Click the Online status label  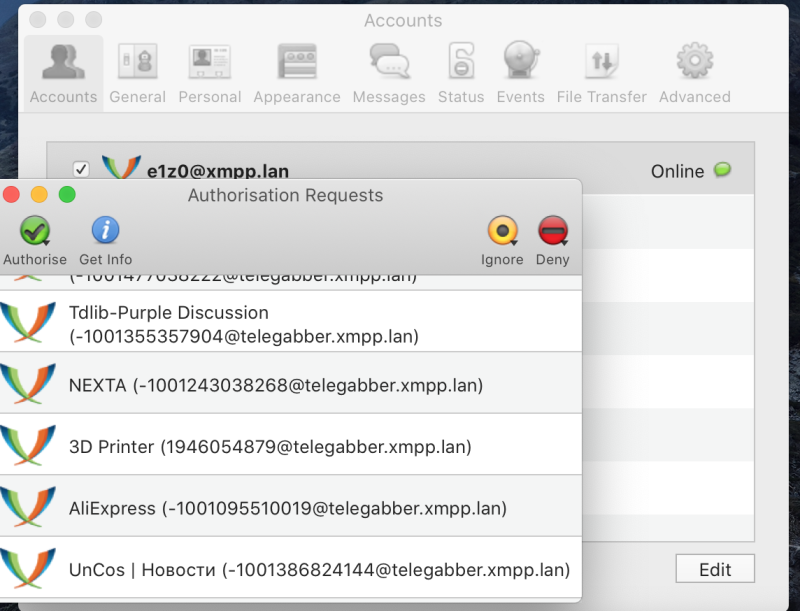coord(677,171)
